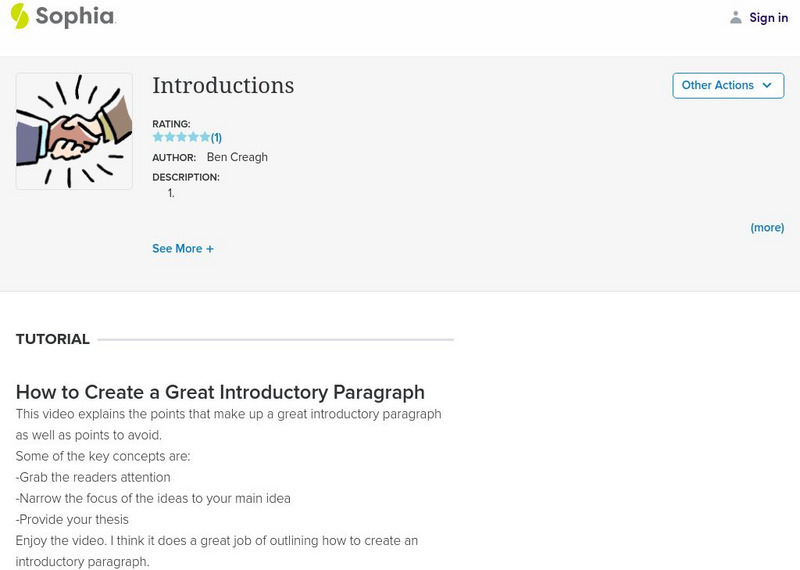This screenshot has width=800, height=570.
Task: Select the third rating star
Action: point(181,137)
